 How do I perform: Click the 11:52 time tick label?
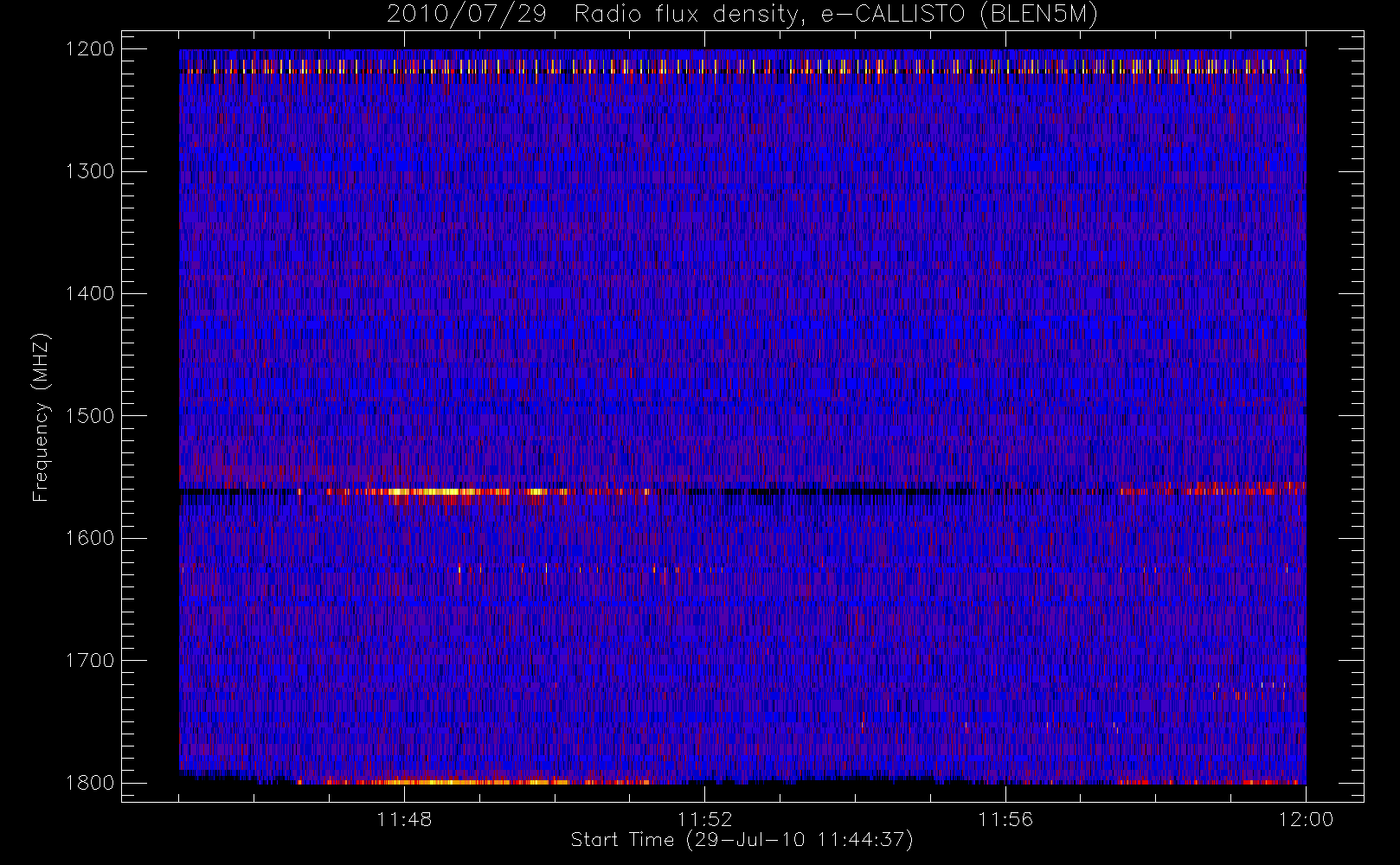tap(704, 819)
